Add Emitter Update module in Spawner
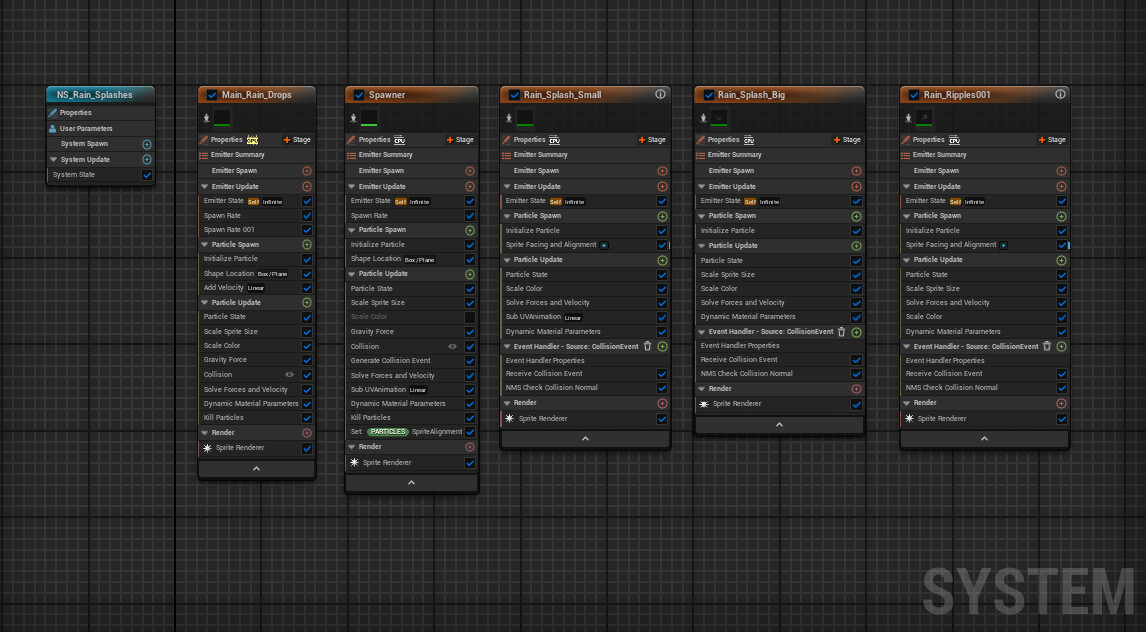The width and height of the screenshot is (1146, 632). coord(470,187)
